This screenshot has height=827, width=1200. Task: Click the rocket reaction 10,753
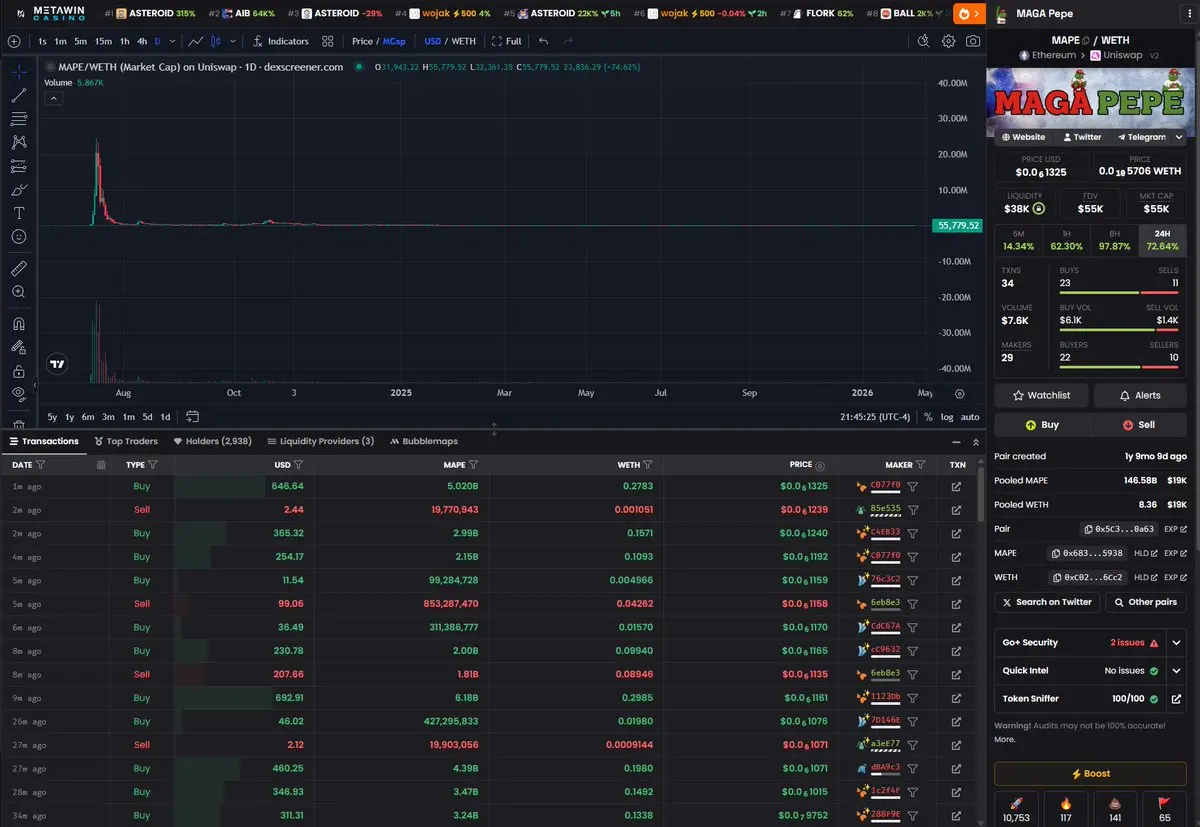(x=1016, y=809)
